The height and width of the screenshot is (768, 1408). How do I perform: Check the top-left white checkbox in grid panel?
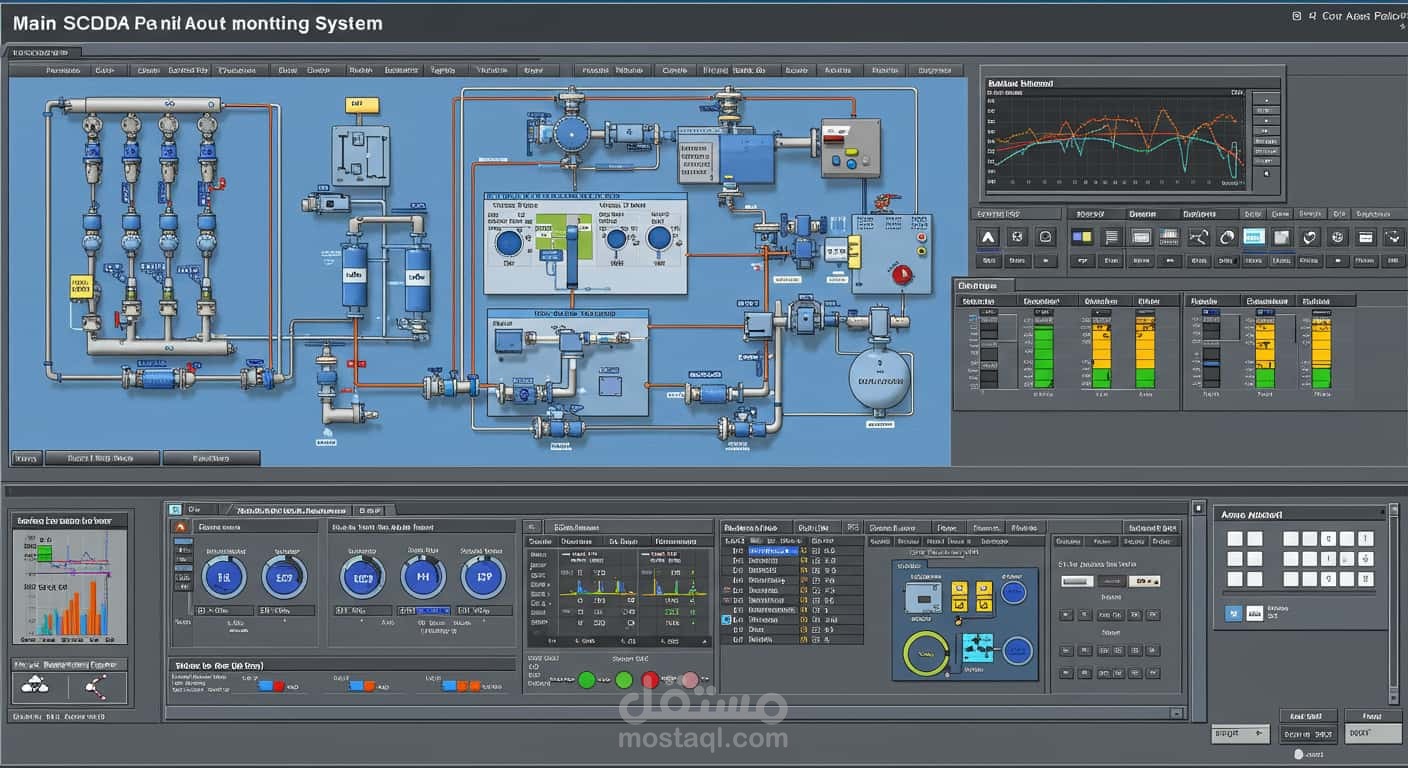click(x=1234, y=538)
